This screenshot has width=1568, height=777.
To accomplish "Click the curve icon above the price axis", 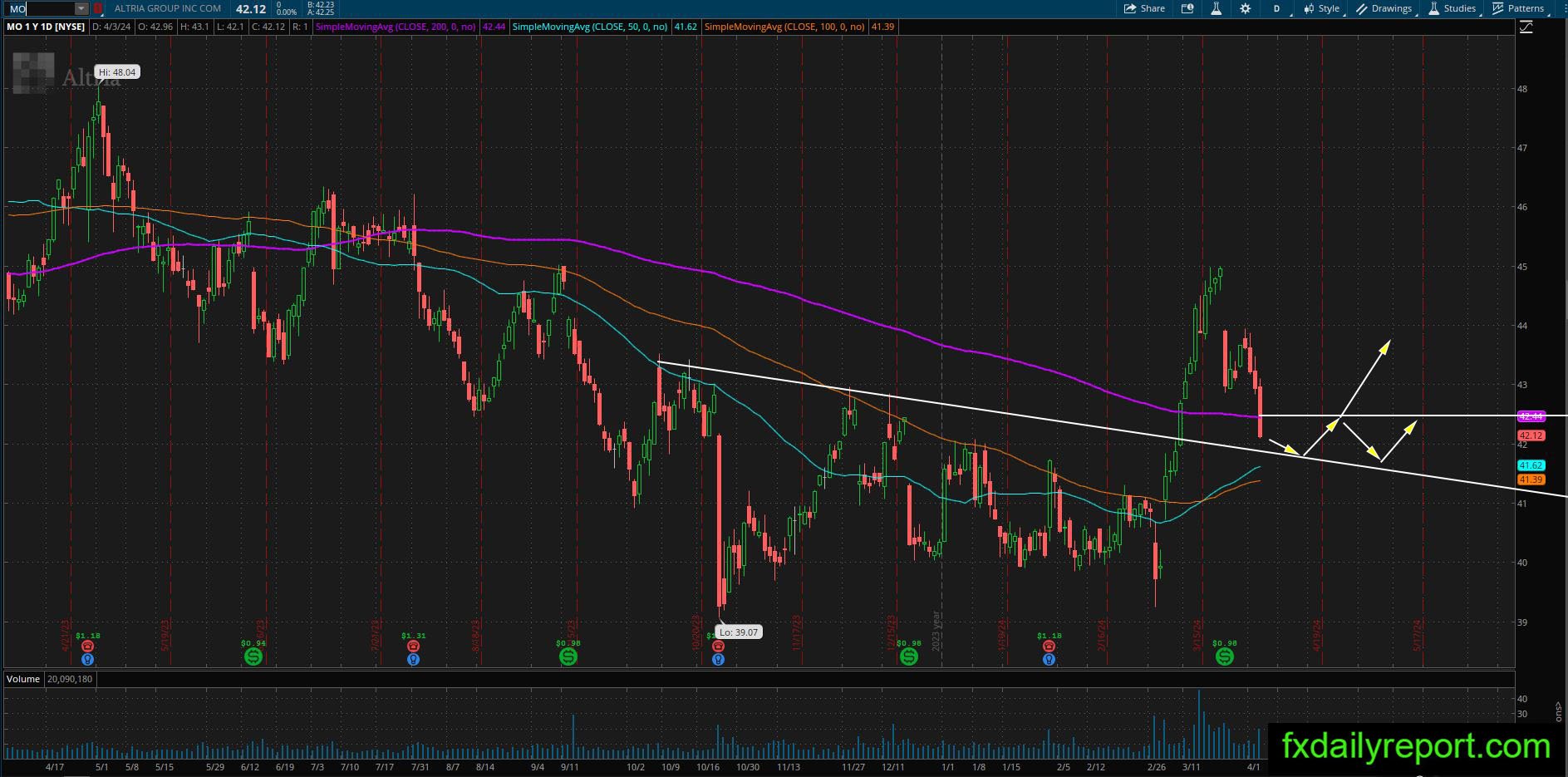I will [1526, 27].
